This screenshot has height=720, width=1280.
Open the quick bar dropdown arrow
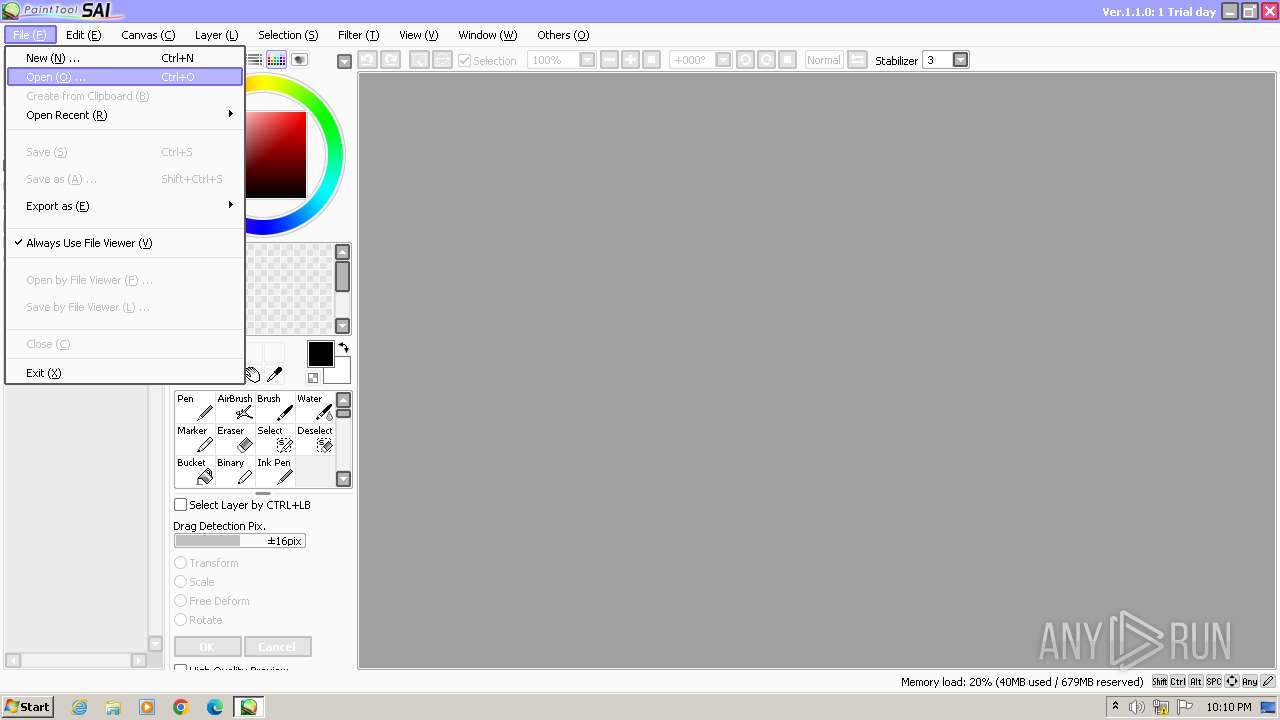(345, 61)
